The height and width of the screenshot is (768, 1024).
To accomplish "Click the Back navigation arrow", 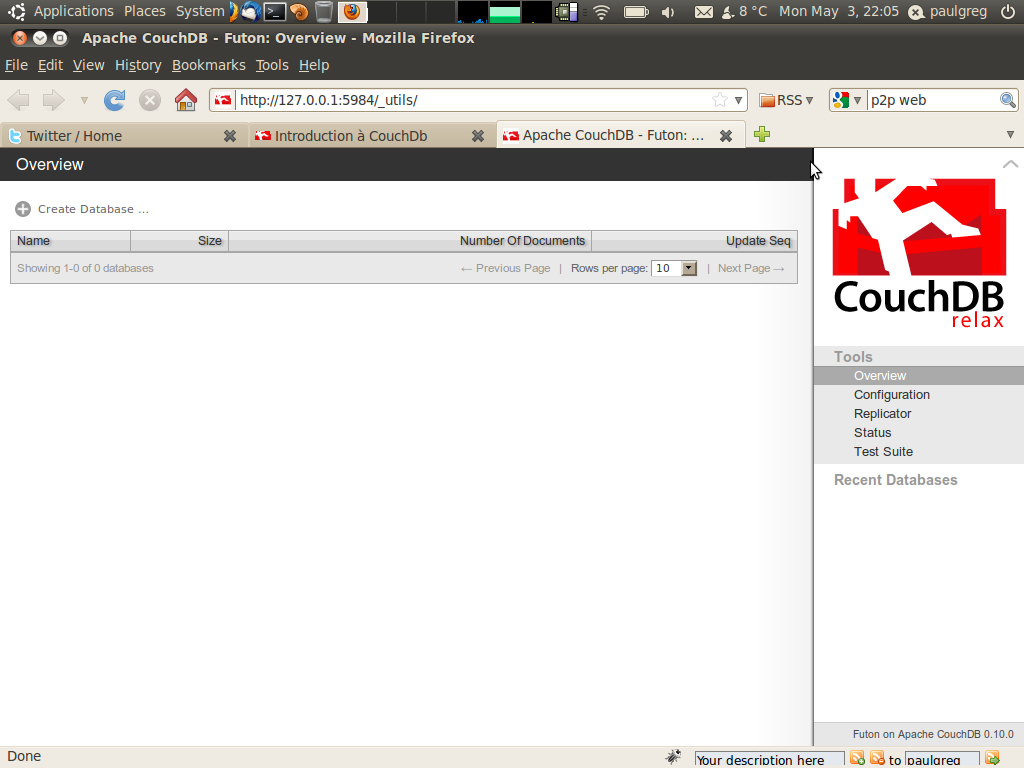I will click(x=18, y=100).
